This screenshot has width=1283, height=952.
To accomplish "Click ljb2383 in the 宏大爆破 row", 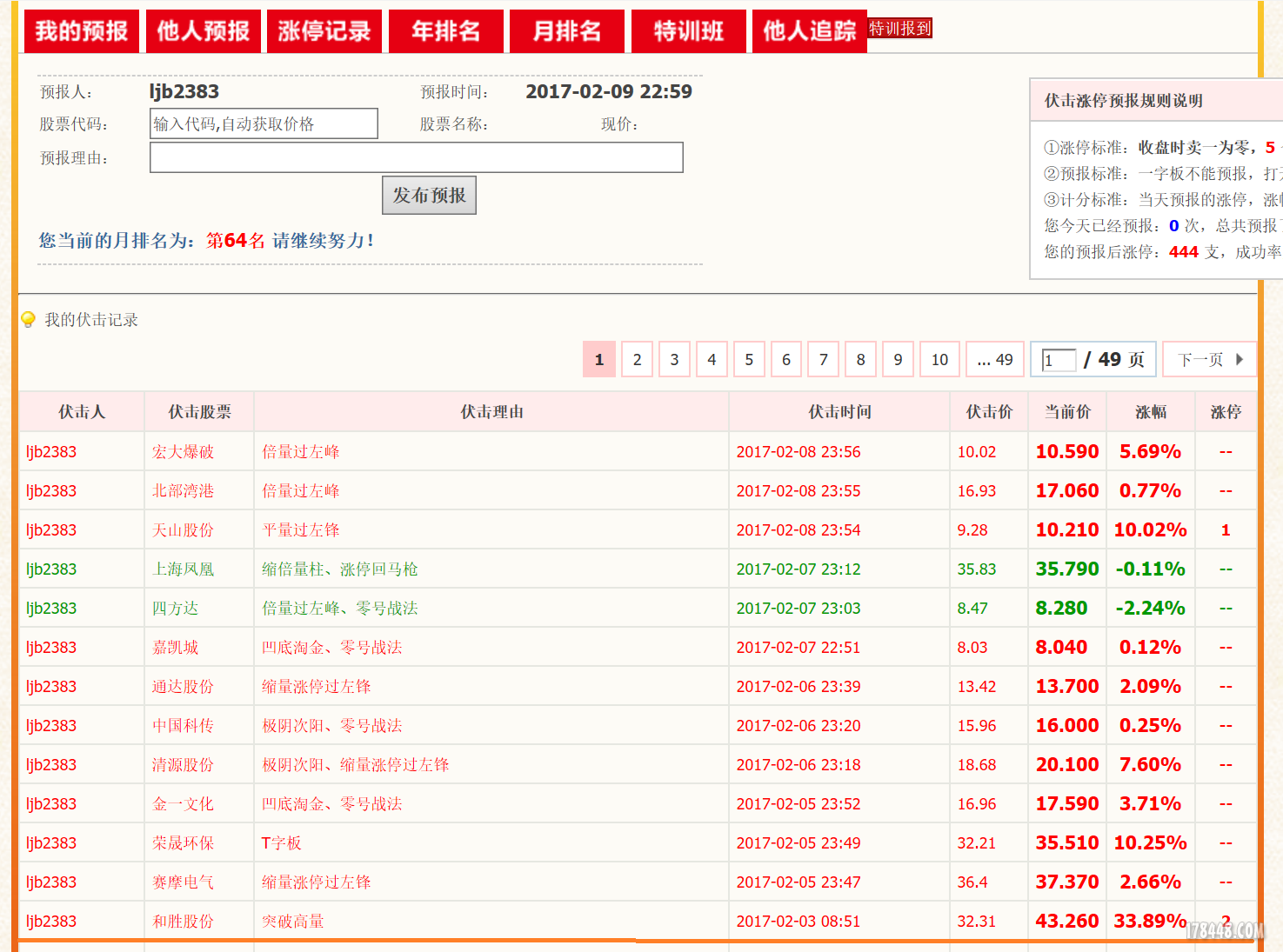I will (51, 451).
